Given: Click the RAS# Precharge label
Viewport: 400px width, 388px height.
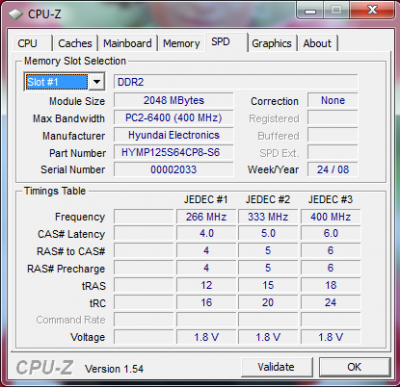Looking at the screenshot, I should point(66,269).
